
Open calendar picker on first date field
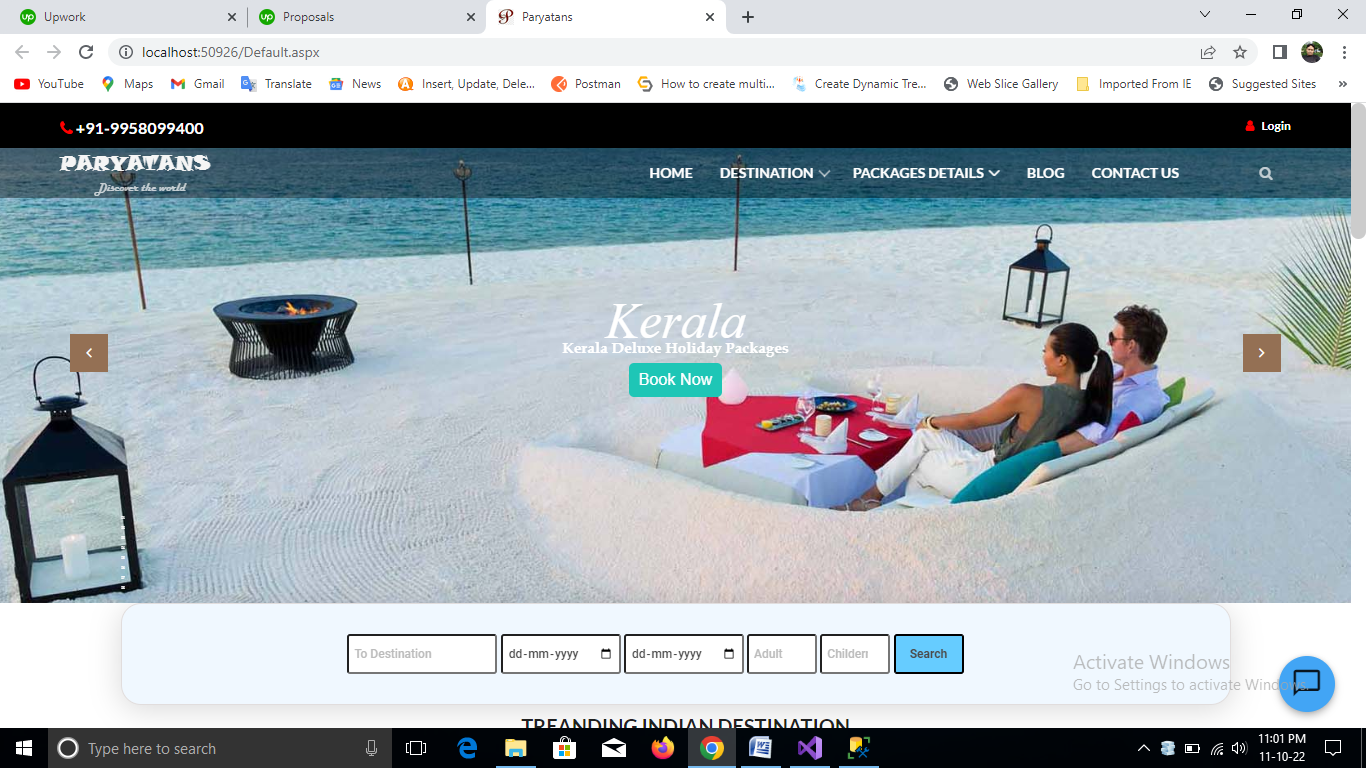pos(606,654)
